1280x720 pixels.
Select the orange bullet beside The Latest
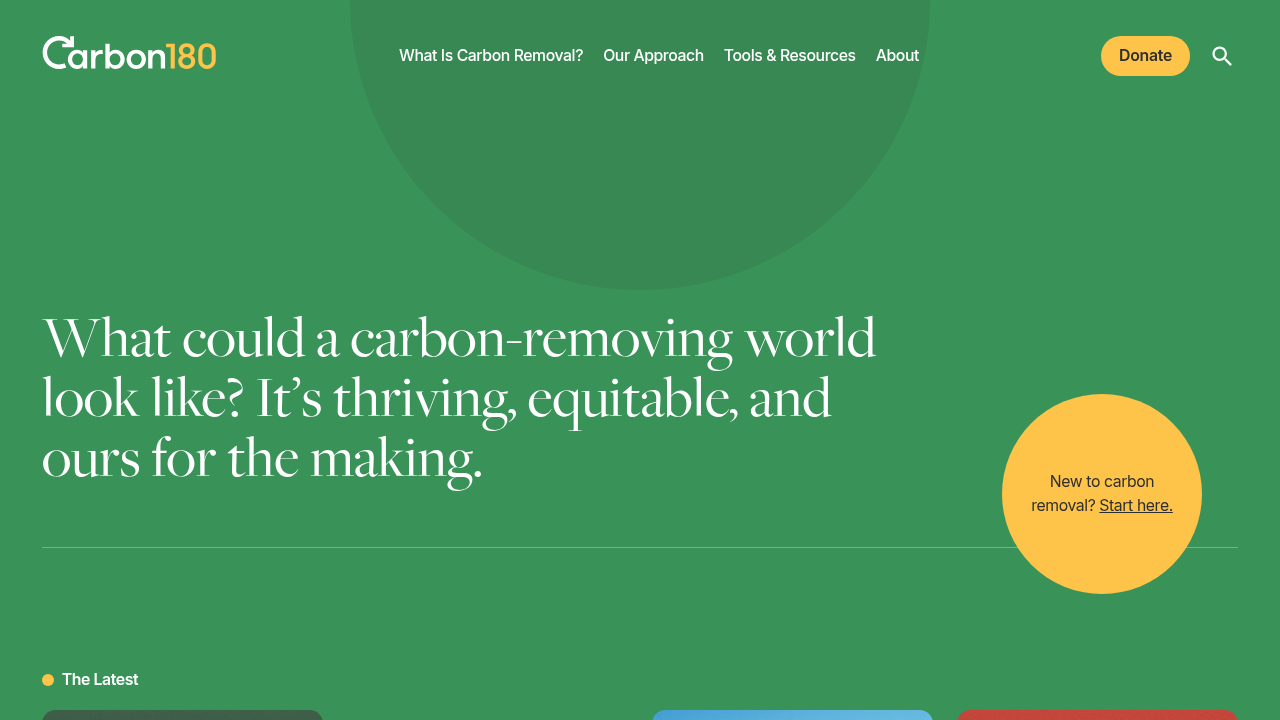click(x=47, y=679)
